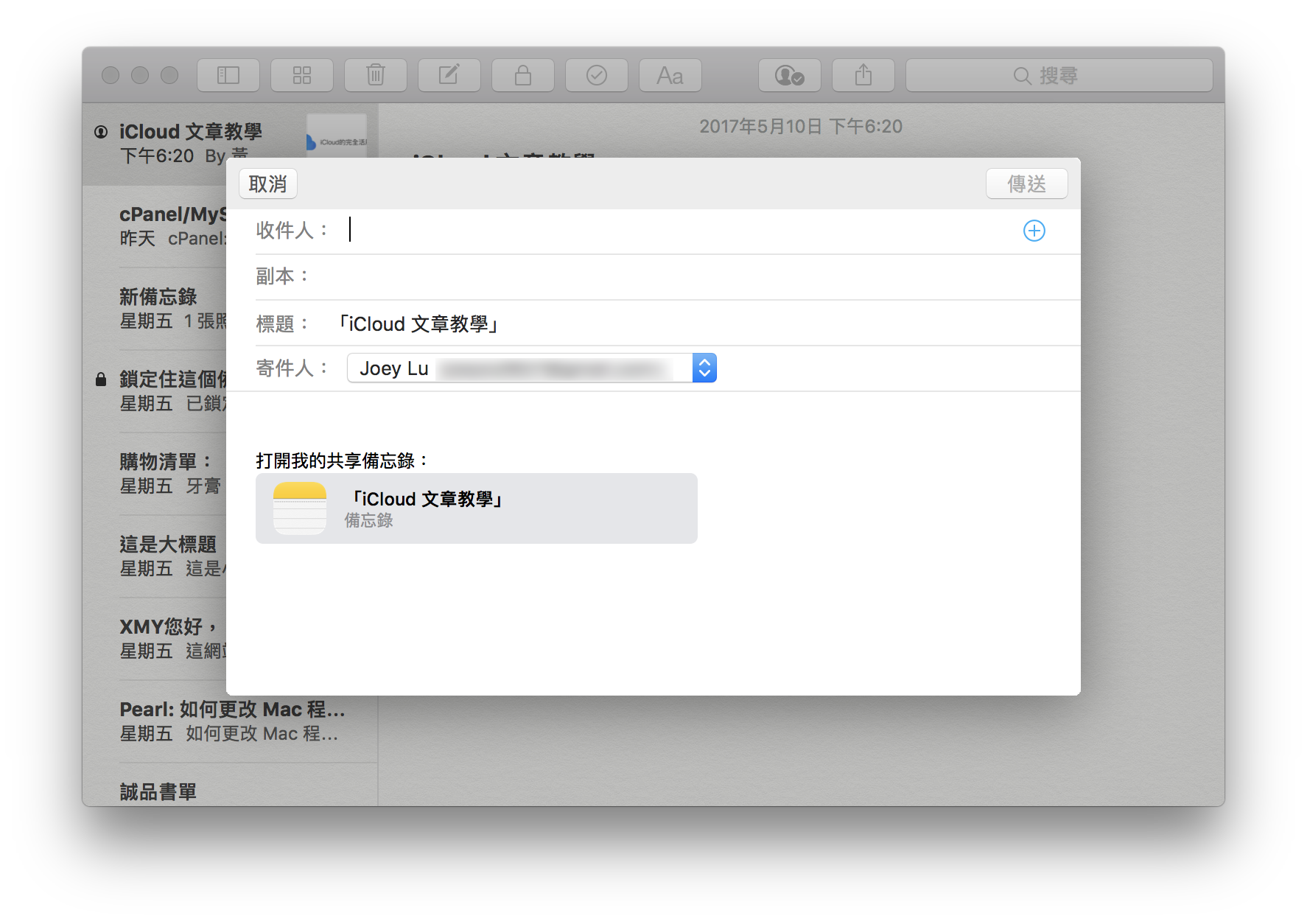
Task: Open the share menu icon
Action: [x=863, y=75]
